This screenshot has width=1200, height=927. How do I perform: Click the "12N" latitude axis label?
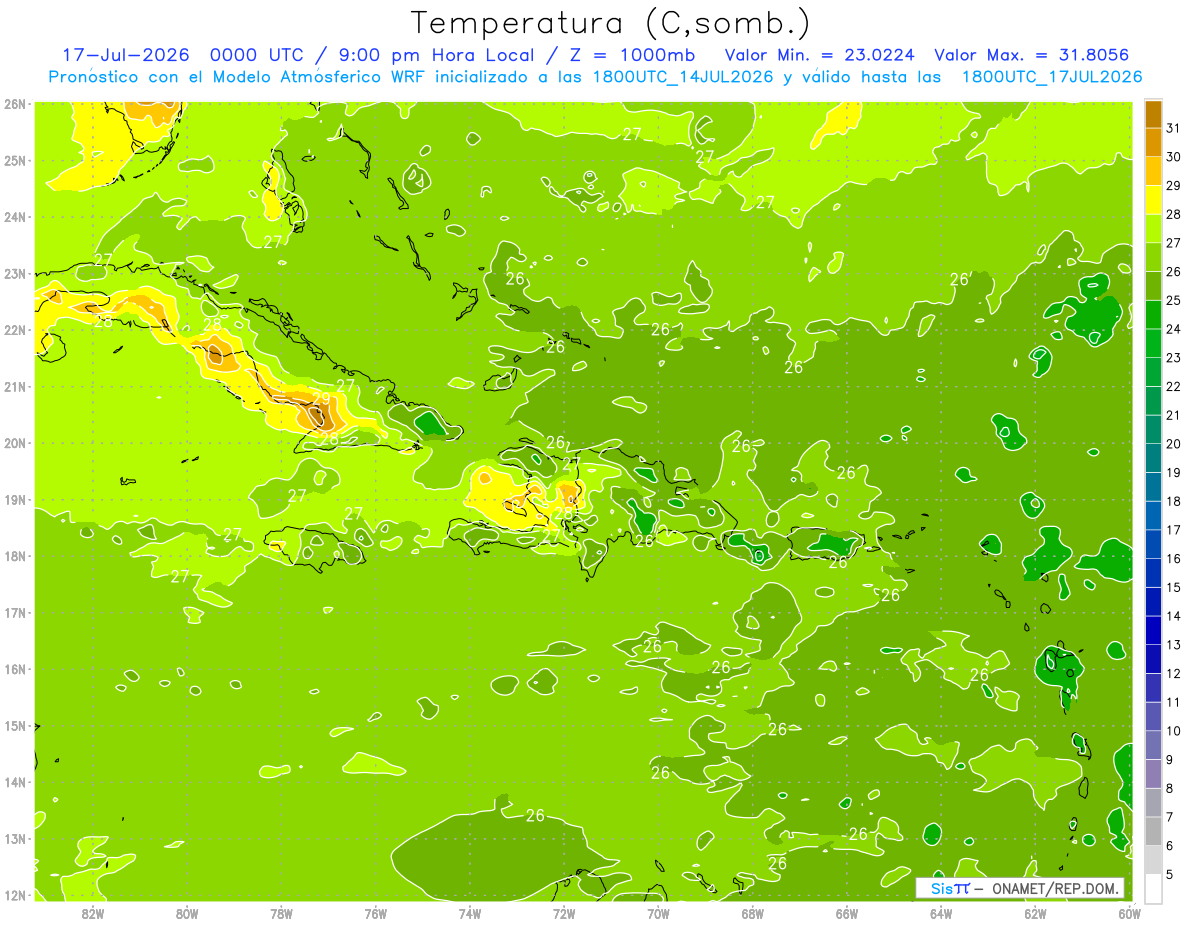pos(15,895)
